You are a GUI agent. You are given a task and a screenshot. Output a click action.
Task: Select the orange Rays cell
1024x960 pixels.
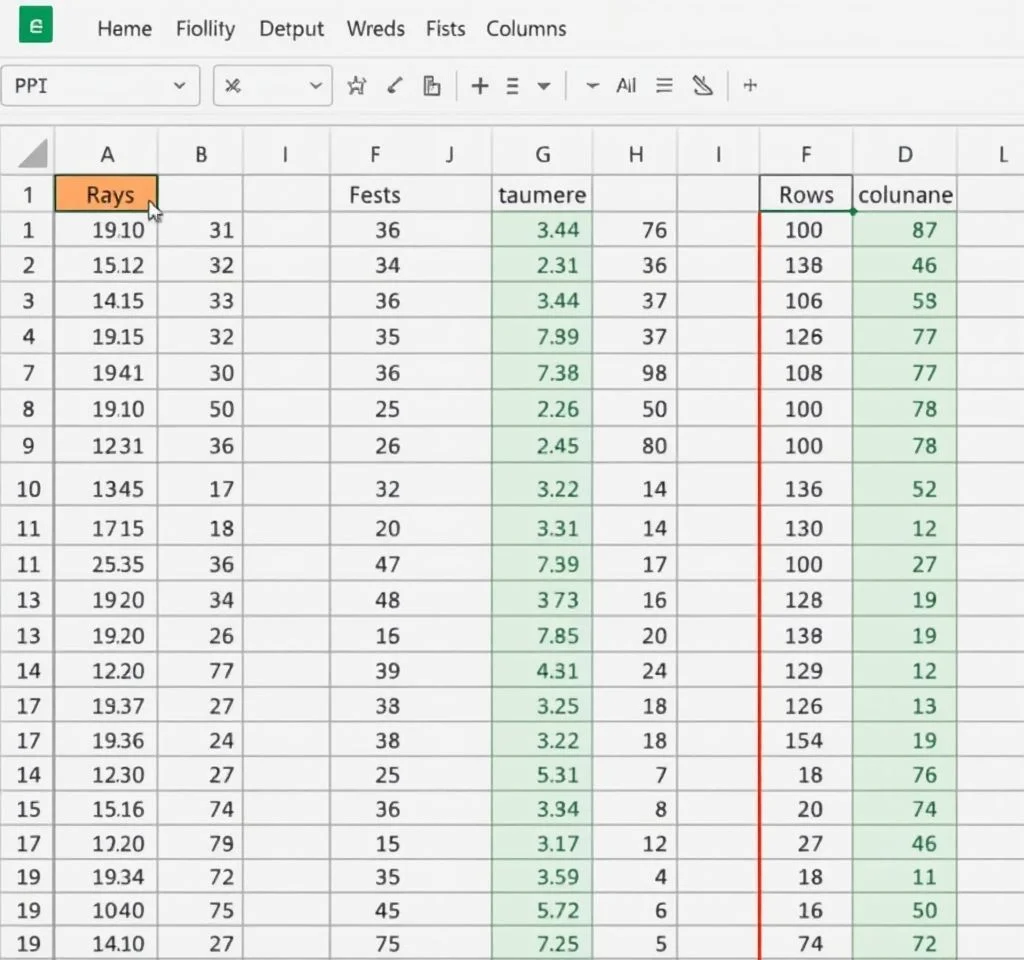click(106, 194)
